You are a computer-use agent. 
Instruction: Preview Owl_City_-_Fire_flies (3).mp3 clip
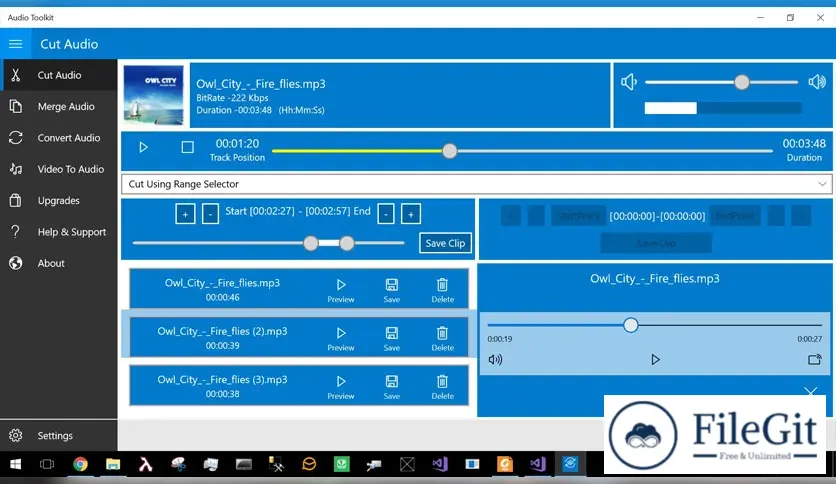(x=341, y=388)
